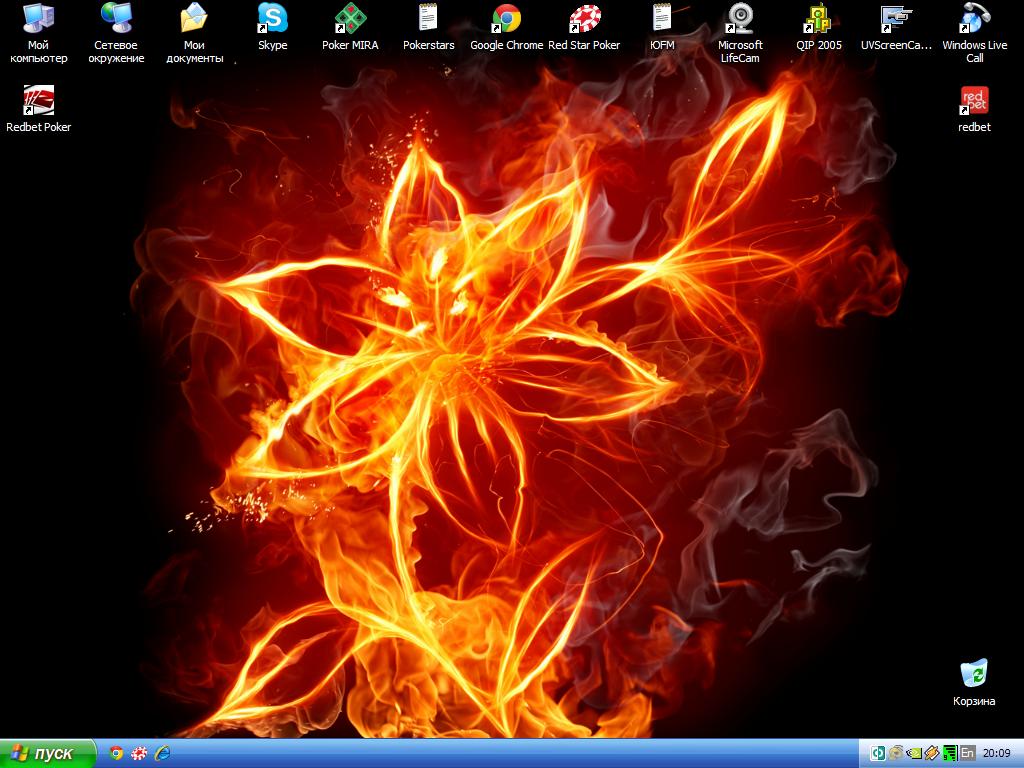Select the Windows Live Call icon
Screen dimensions: 1024x768
click(x=974, y=19)
